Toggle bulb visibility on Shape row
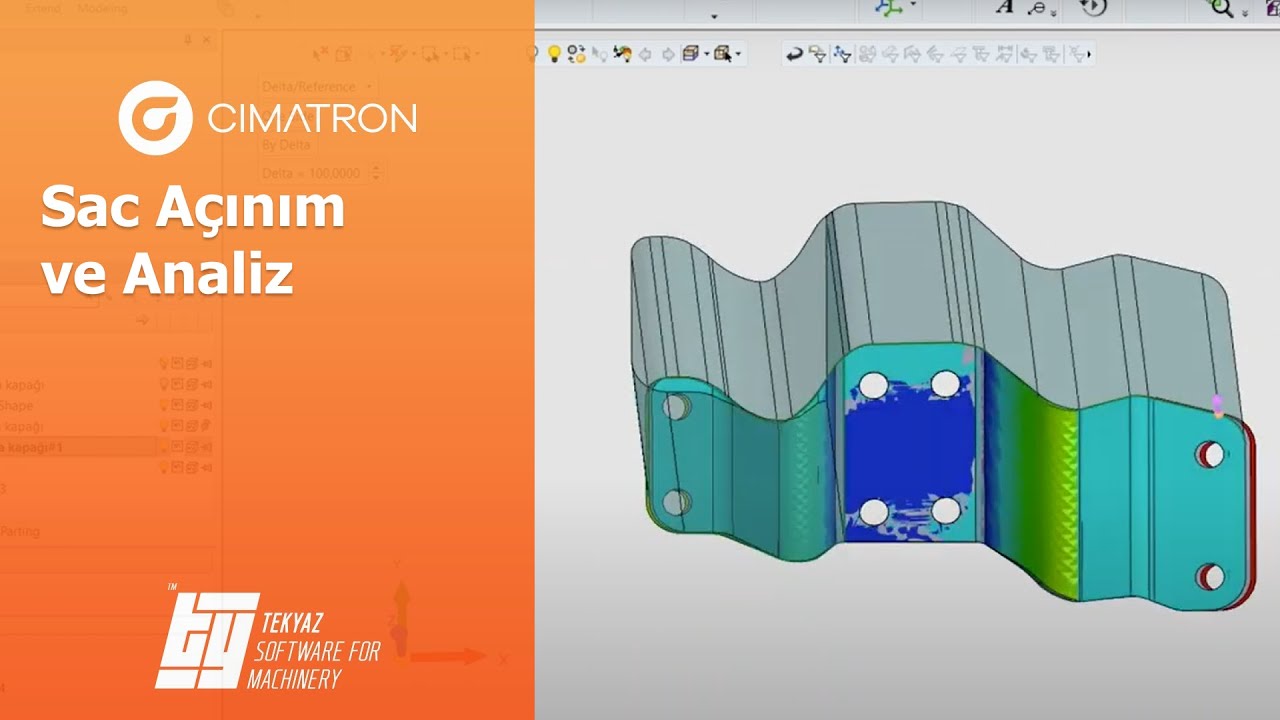Screen dimensions: 1280x720 [165, 405]
